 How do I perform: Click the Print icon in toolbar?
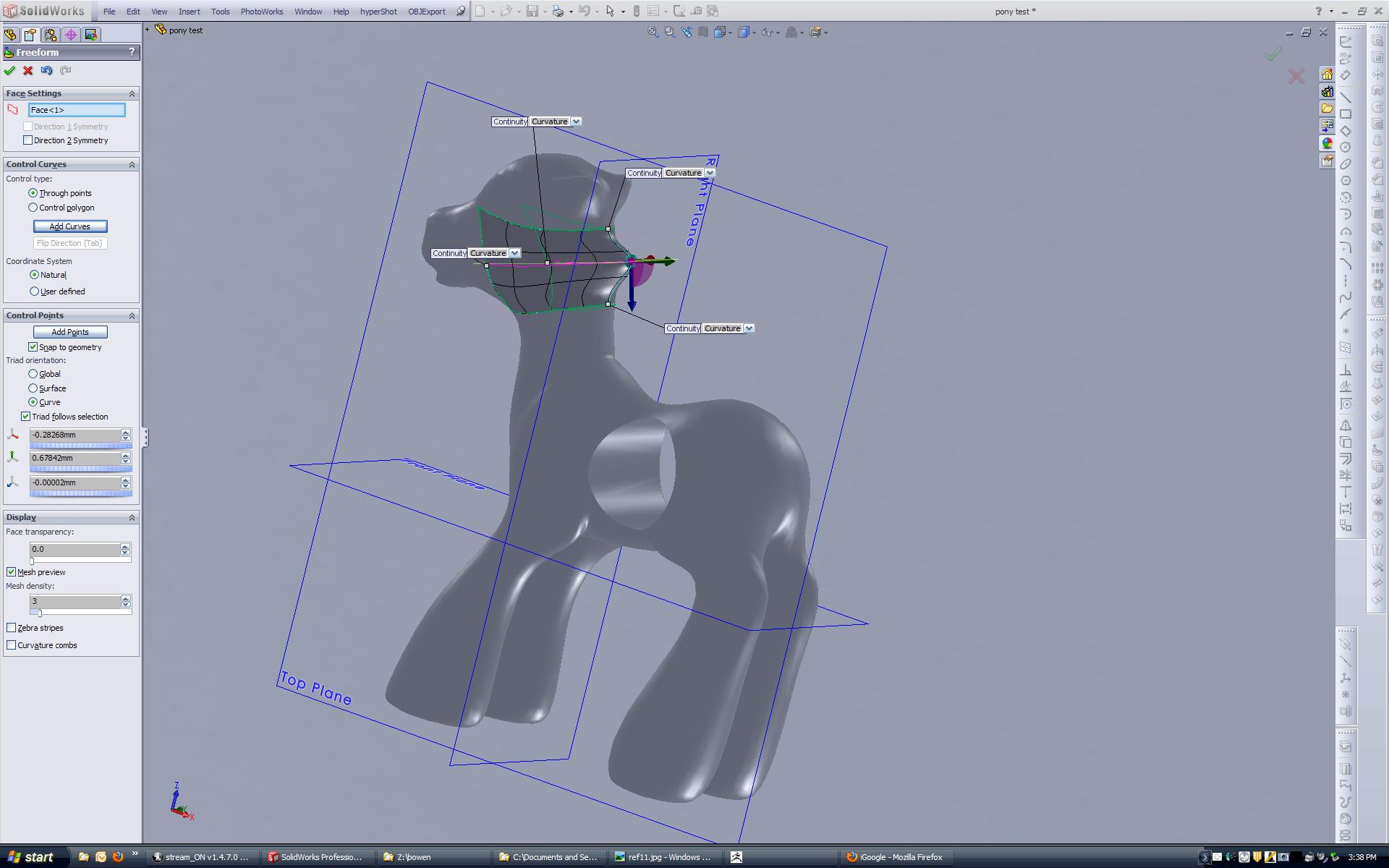pos(558,11)
